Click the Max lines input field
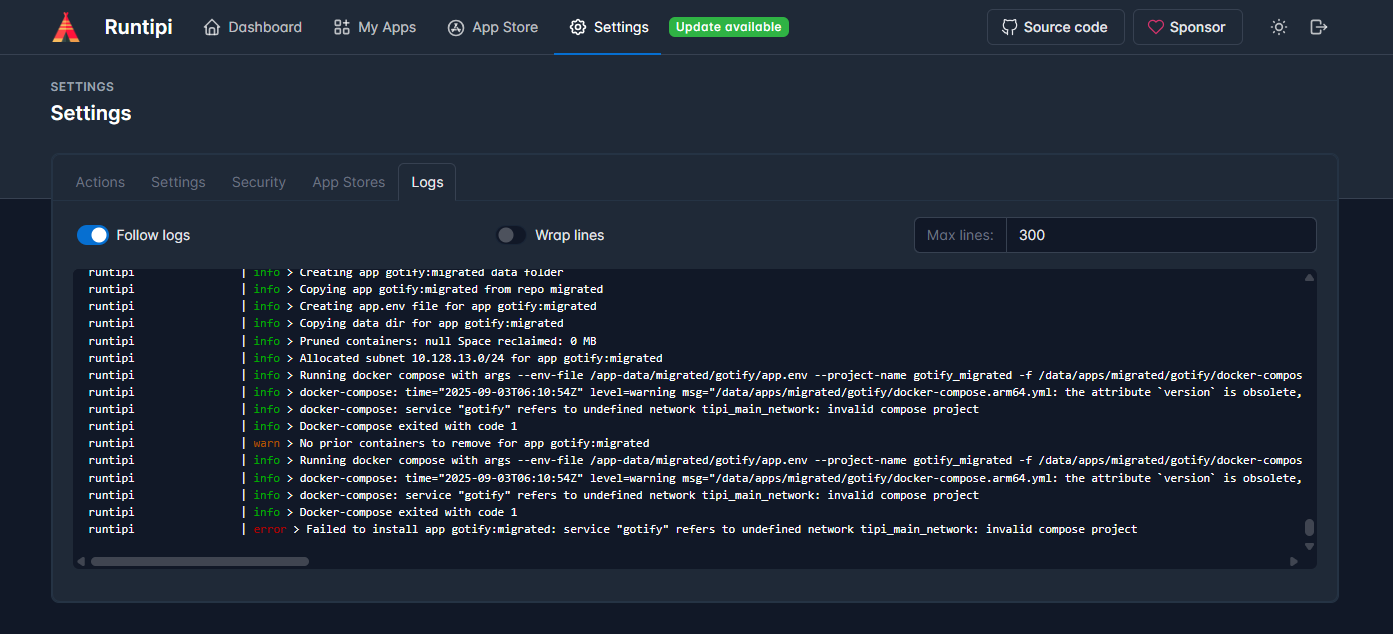 (x=1160, y=235)
